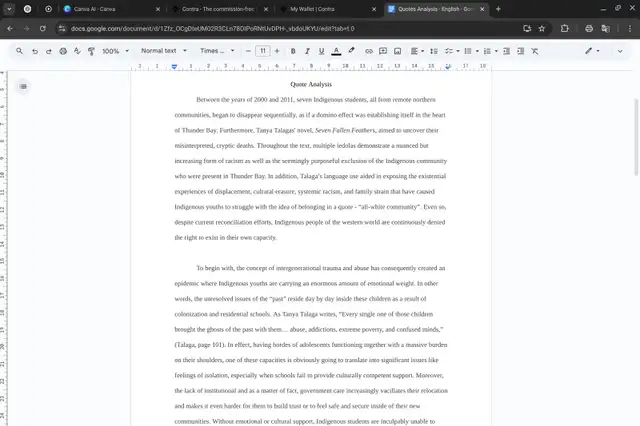This screenshot has width=640, height=426.
Task: Decrease font size with minus button
Action: pos(248,51)
